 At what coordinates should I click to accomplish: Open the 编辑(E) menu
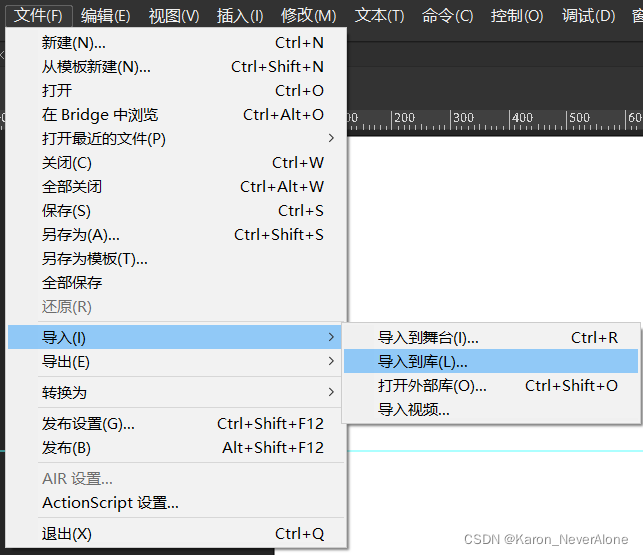pyautogui.click(x=105, y=16)
